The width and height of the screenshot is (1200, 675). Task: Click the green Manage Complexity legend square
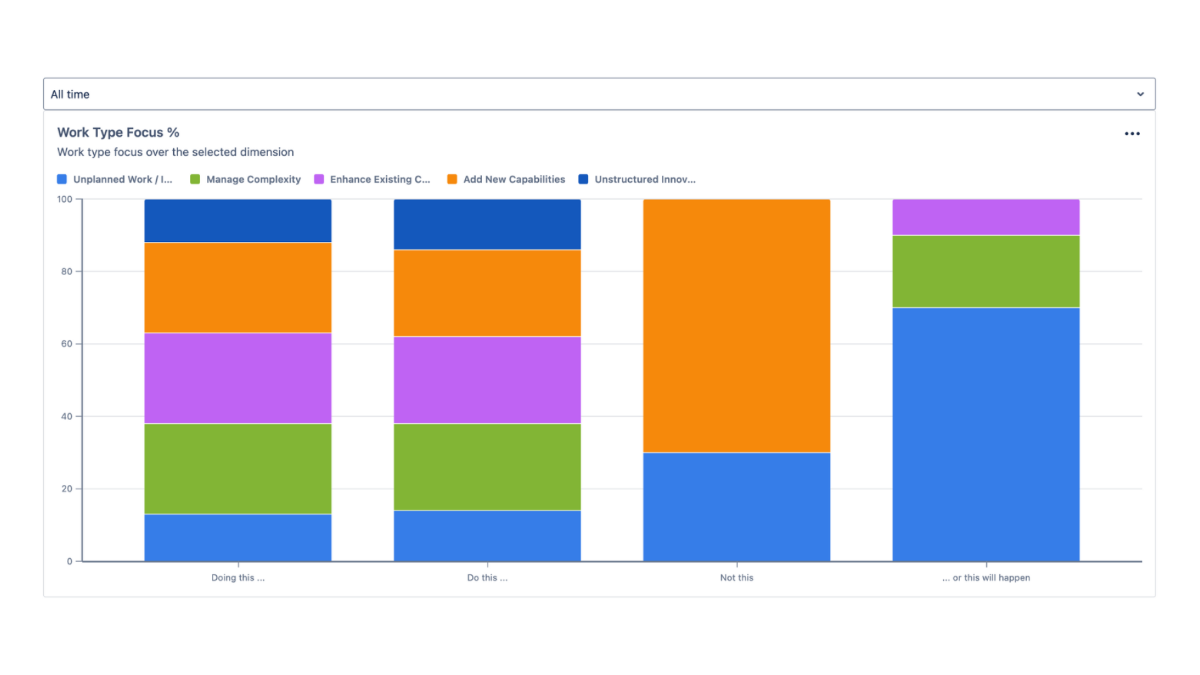tap(195, 180)
